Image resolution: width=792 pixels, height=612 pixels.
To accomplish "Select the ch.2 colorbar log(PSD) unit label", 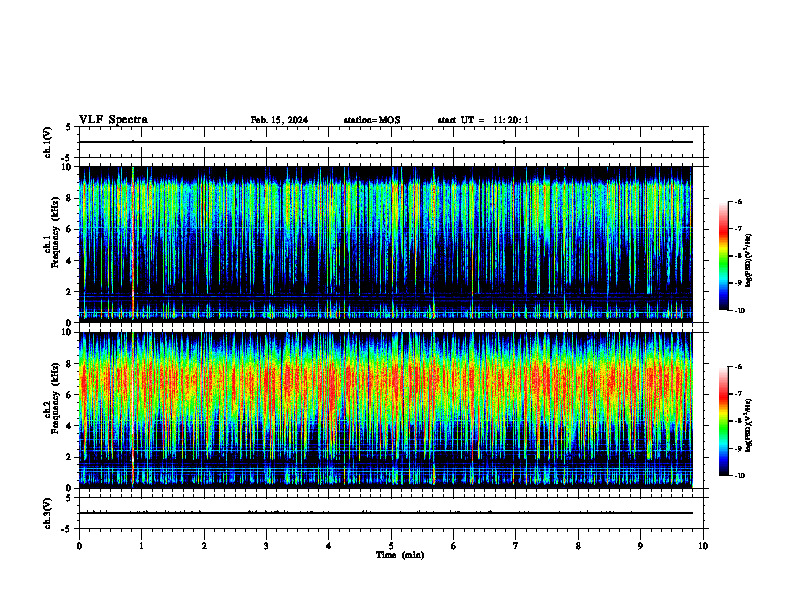I will [x=748, y=425].
